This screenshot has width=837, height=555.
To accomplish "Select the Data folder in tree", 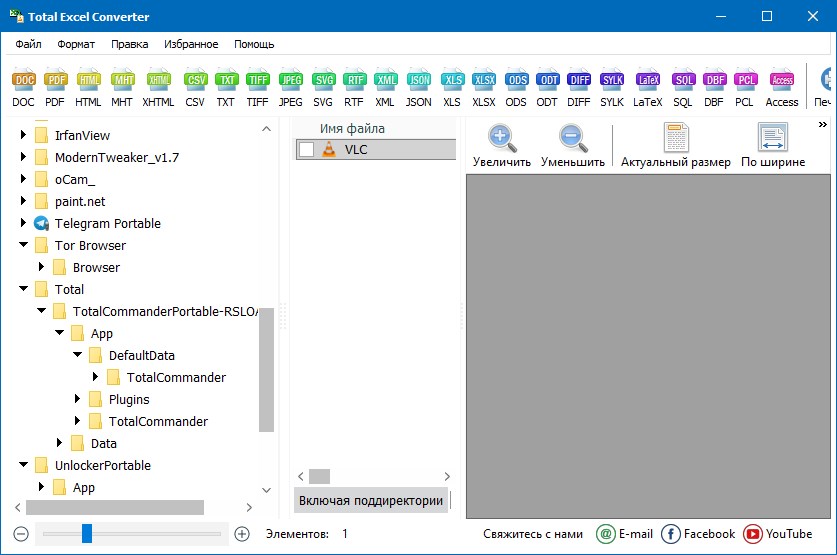I will click(x=103, y=443).
